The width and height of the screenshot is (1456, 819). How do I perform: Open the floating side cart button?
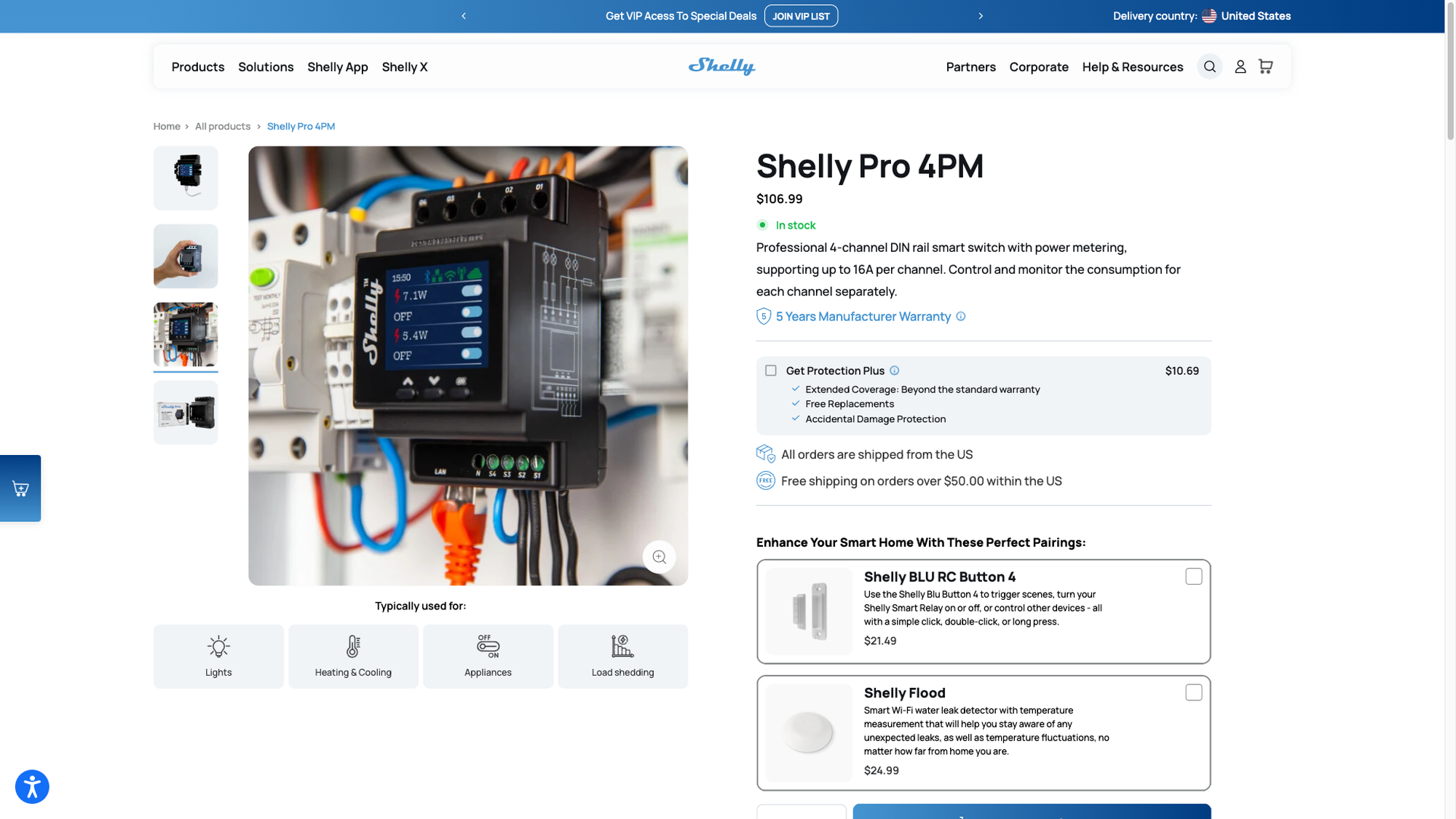tap(20, 488)
